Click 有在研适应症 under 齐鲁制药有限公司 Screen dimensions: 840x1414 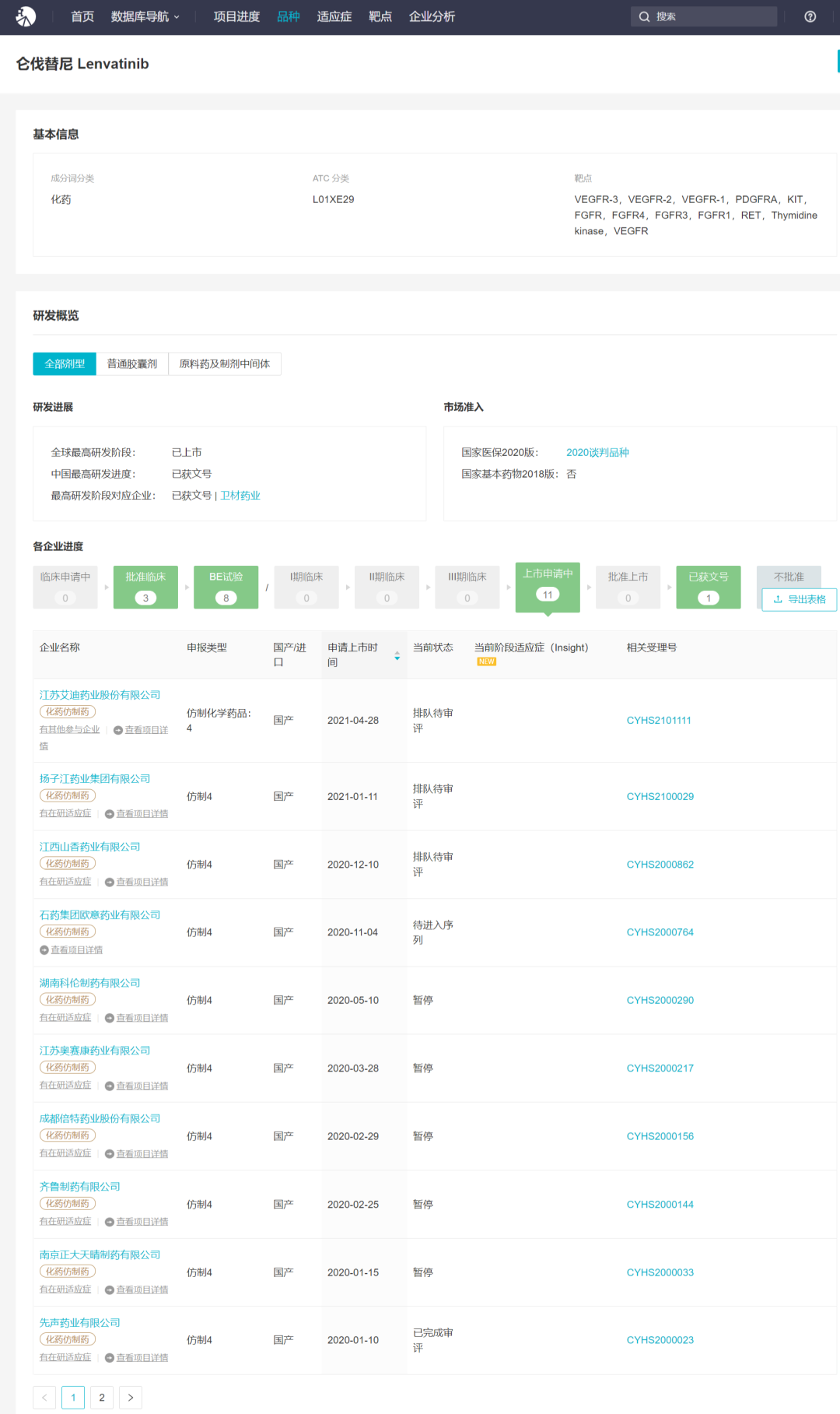[x=65, y=1222]
